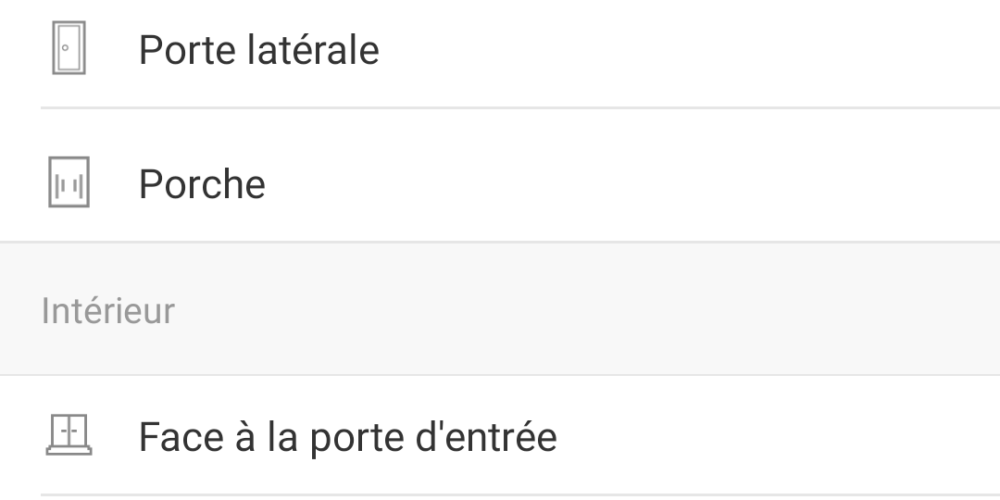Click the separator between Porche and Intérieur
Viewport: 1000px width, 500px height.
[500, 242]
